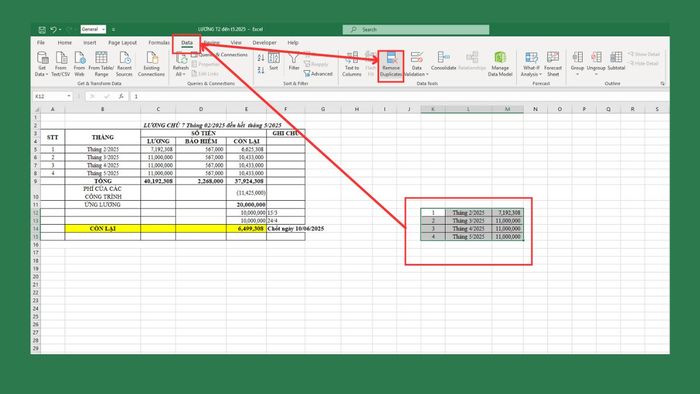Switch to the Insert tab
700x394 pixels.
(x=90, y=43)
